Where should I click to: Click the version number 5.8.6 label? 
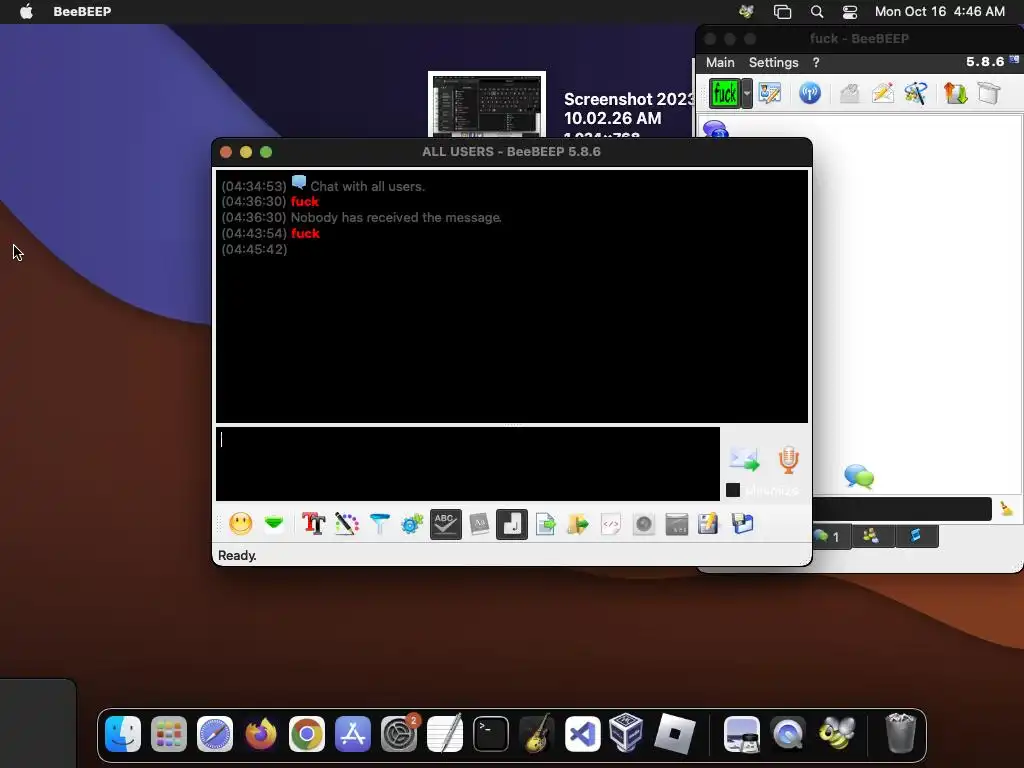[985, 61]
